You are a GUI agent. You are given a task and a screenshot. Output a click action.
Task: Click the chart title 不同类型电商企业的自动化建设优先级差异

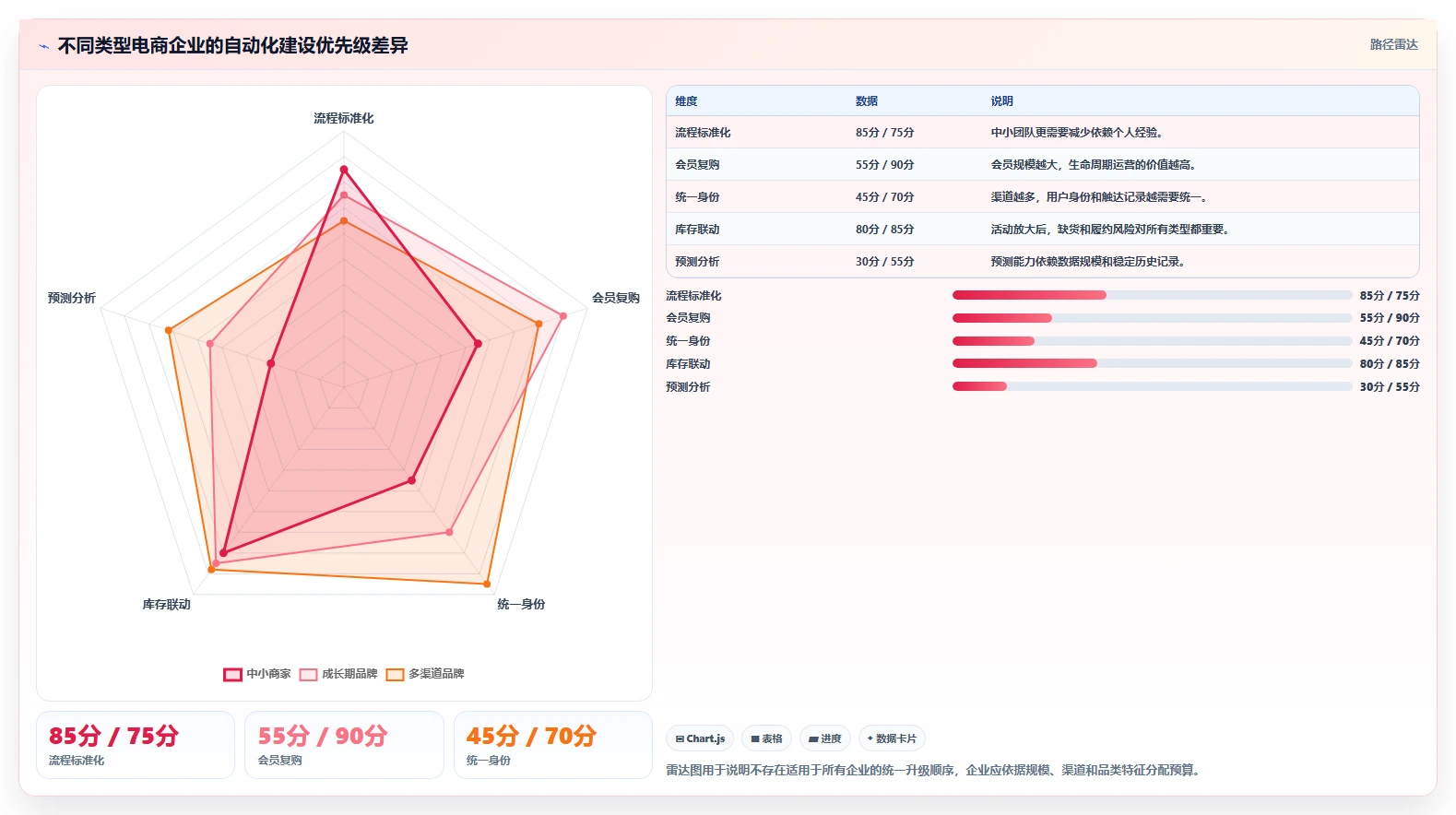coord(233,45)
